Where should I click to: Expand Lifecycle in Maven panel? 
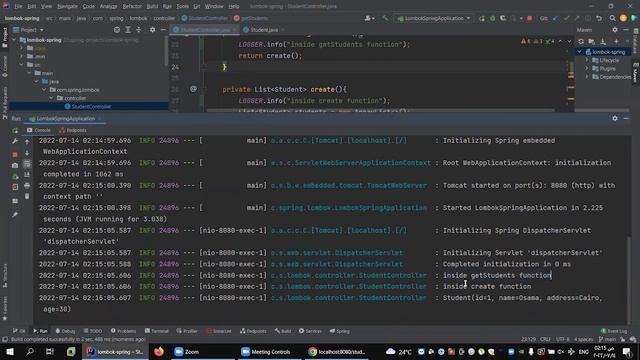(587, 60)
